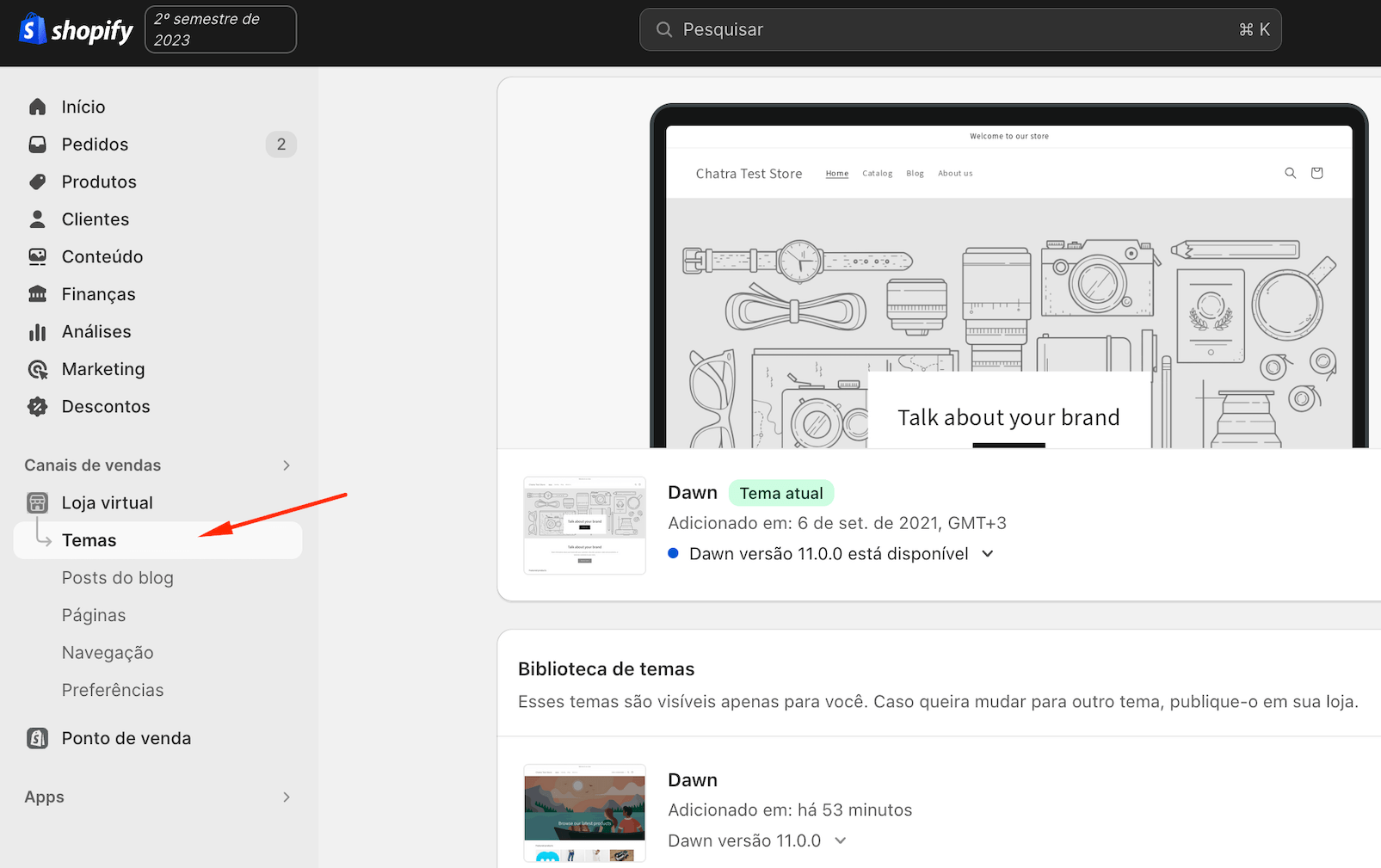Expand the Apps section chevron
This screenshot has height=868, width=1381.
click(x=287, y=797)
